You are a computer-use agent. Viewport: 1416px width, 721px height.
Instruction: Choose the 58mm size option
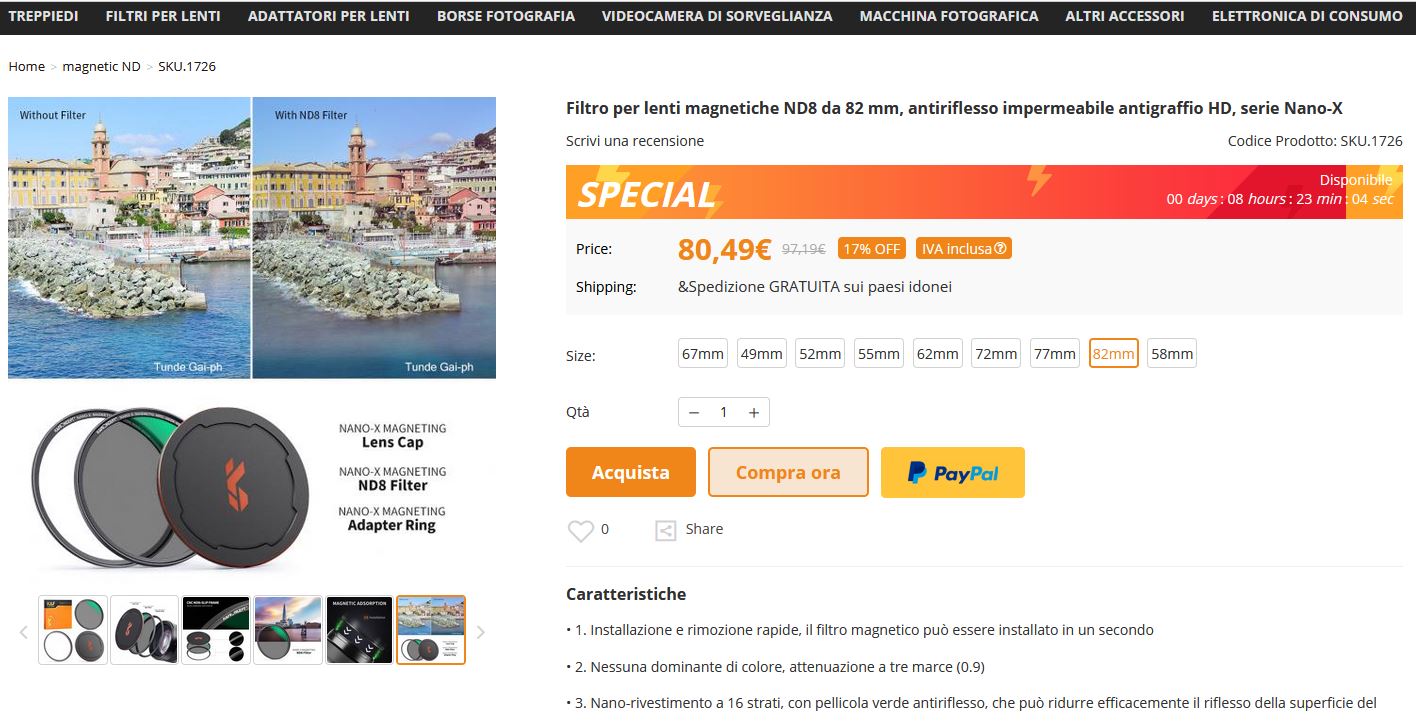(1172, 354)
